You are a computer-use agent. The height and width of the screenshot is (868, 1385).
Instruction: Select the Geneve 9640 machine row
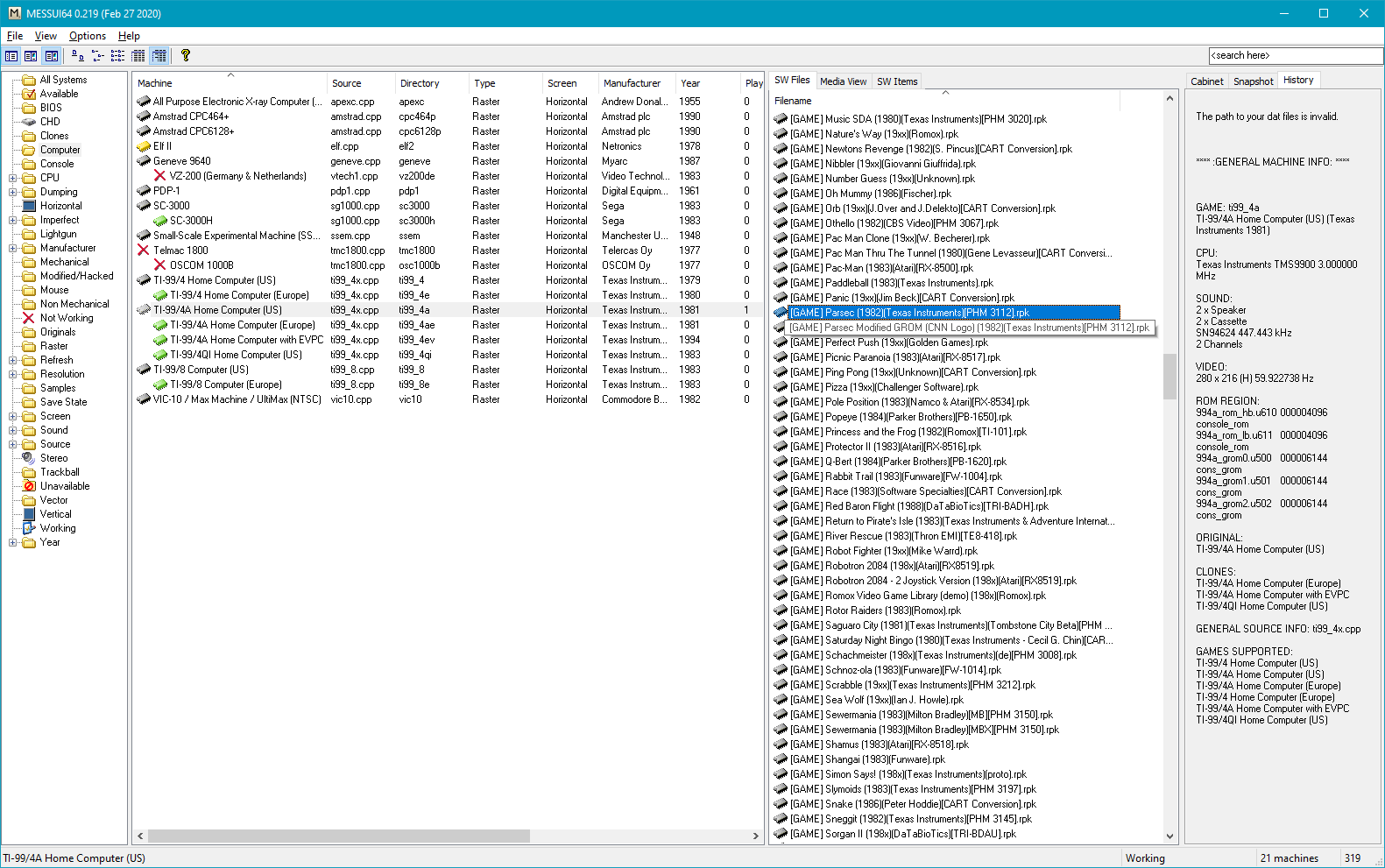coord(447,161)
